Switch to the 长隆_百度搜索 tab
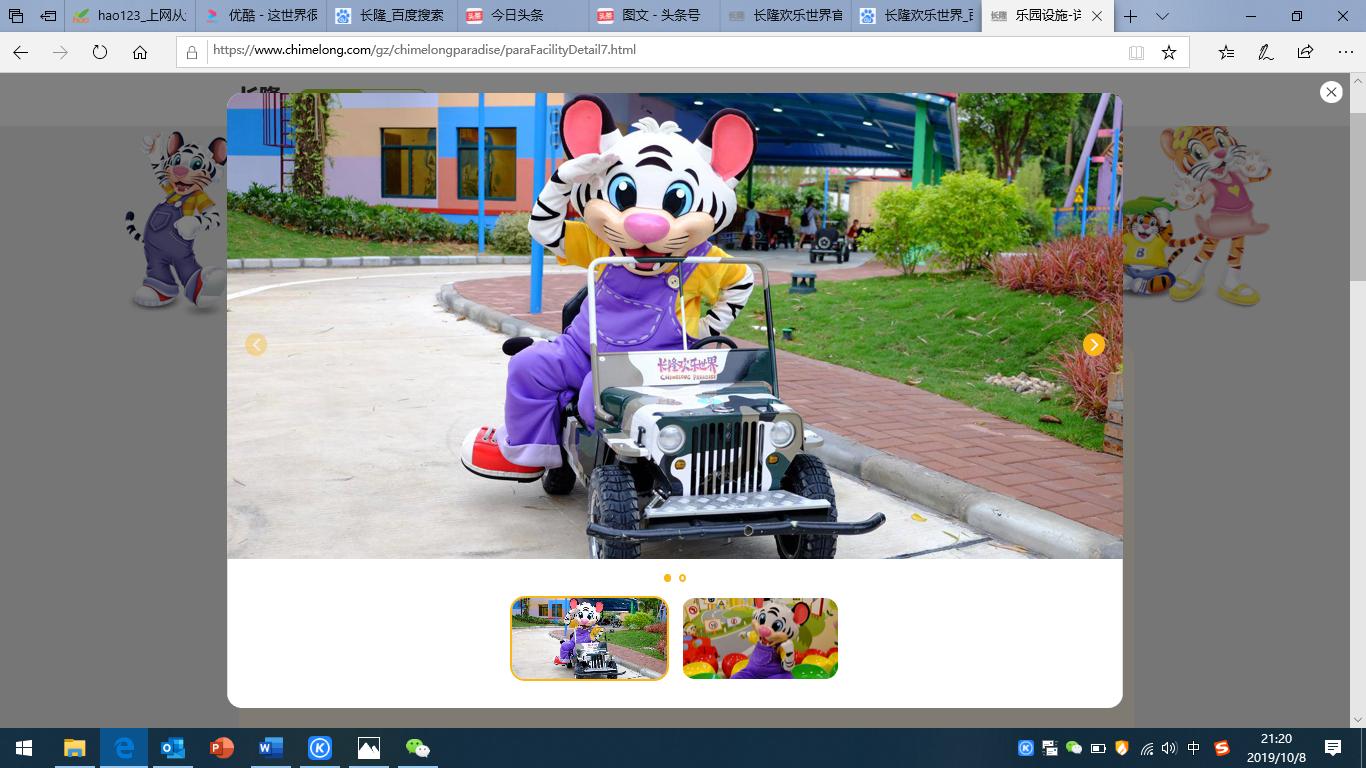1366x768 pixels. [393, 16]
